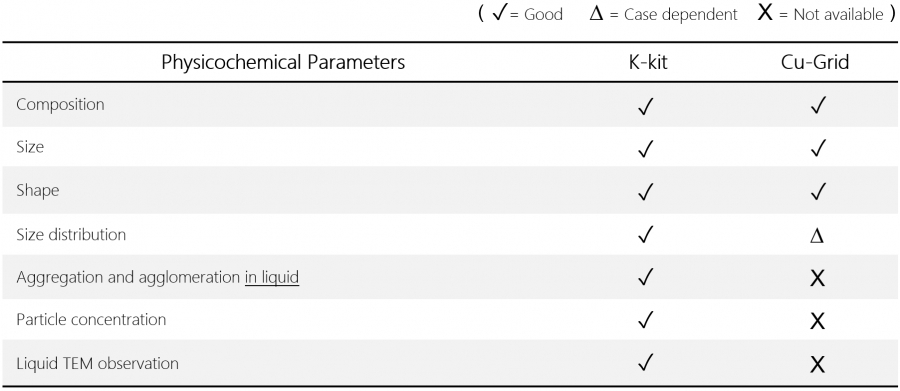
Task: Select the Cu-Grid column header
Action: click(x=815, y=62)
